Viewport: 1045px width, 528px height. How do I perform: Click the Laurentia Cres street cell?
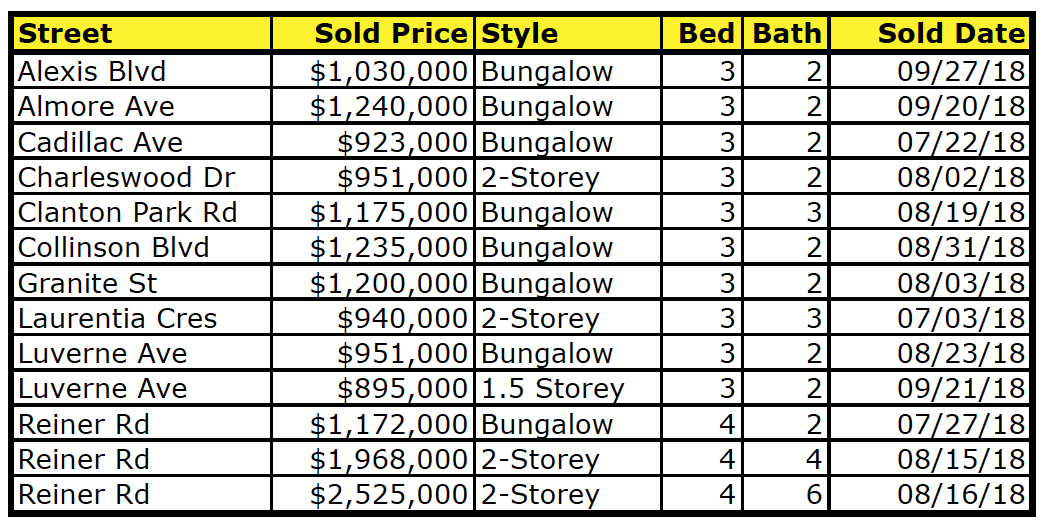[143, 319]
